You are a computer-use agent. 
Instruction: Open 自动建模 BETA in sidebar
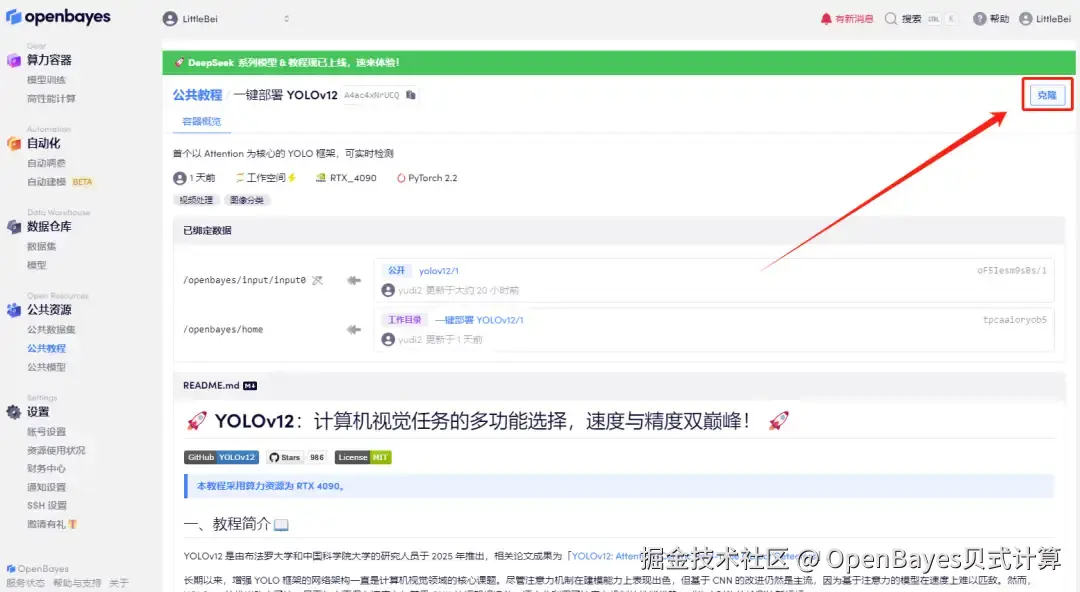59,182
